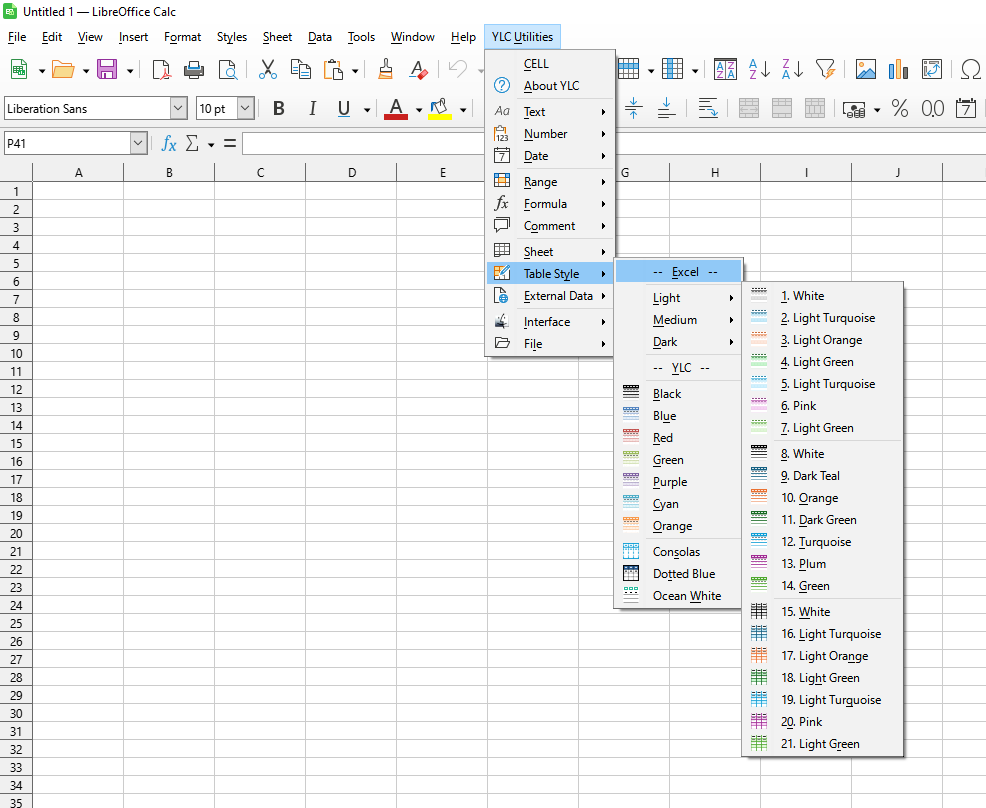Toggle italic formatting
This screenshot has width=986, height=808.
(313, 108)
